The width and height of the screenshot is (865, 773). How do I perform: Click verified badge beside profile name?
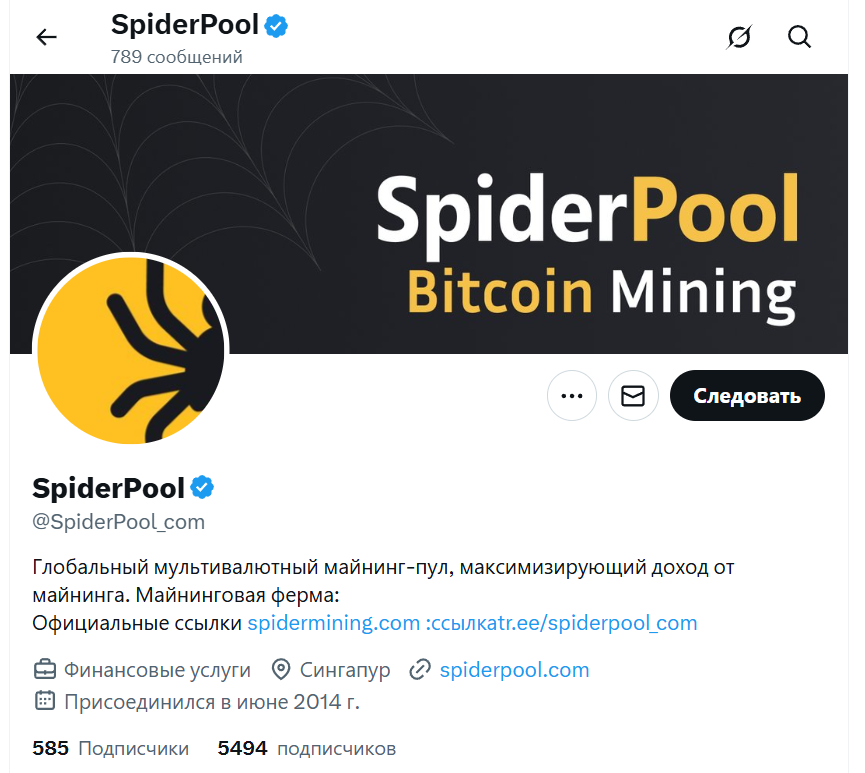click(203, 488)
